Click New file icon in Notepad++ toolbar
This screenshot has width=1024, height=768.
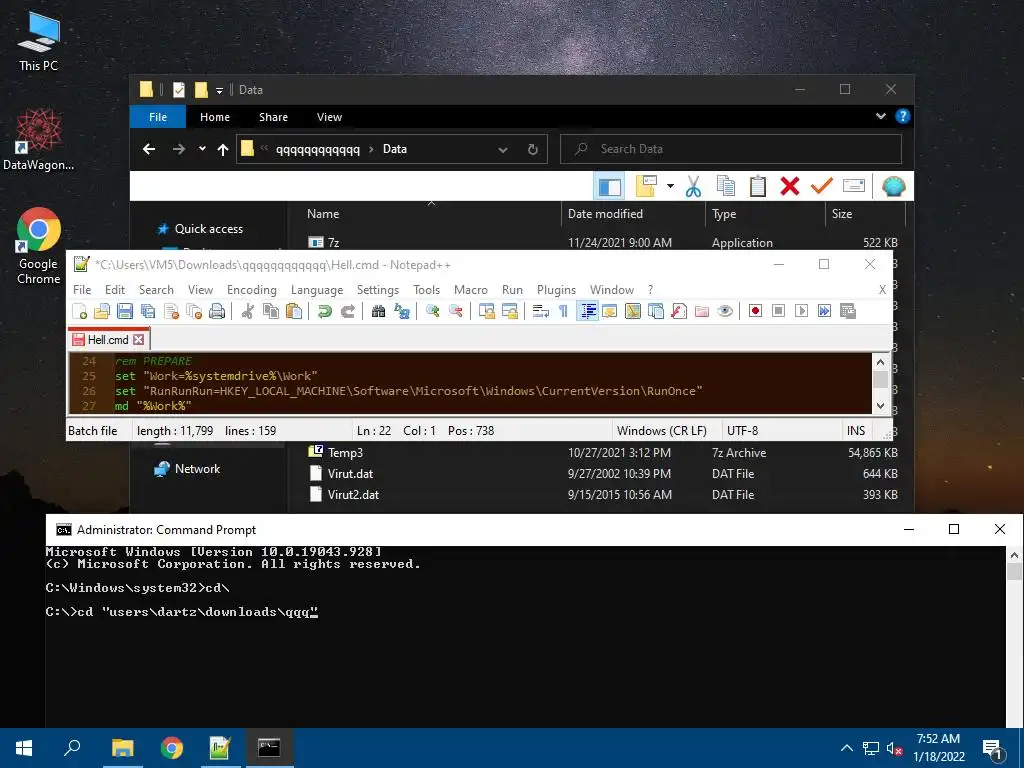80,312
